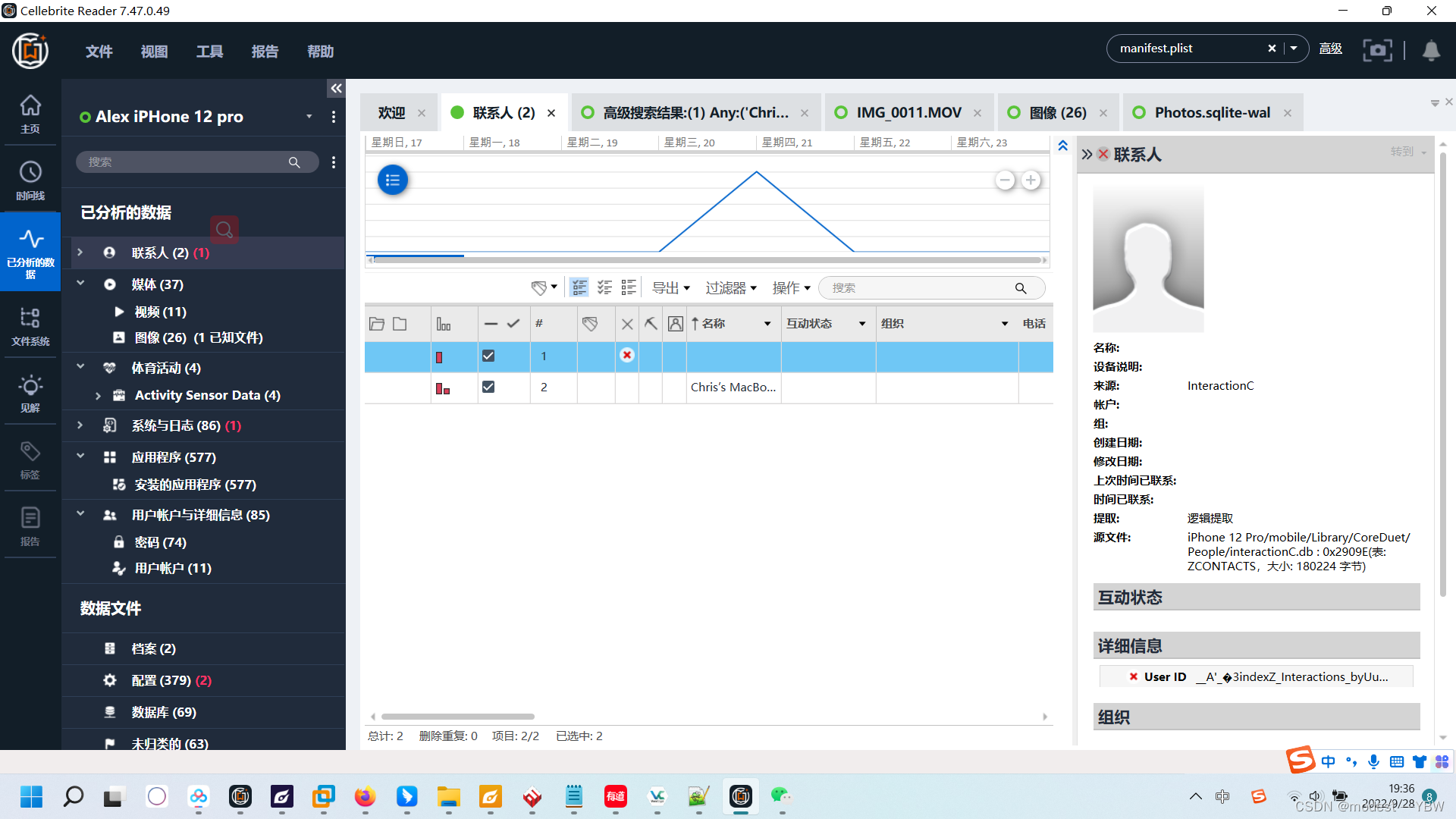Click the horizontal table scrollbar
Screen dimensions: 1456x819
click(x=458, y=716)
